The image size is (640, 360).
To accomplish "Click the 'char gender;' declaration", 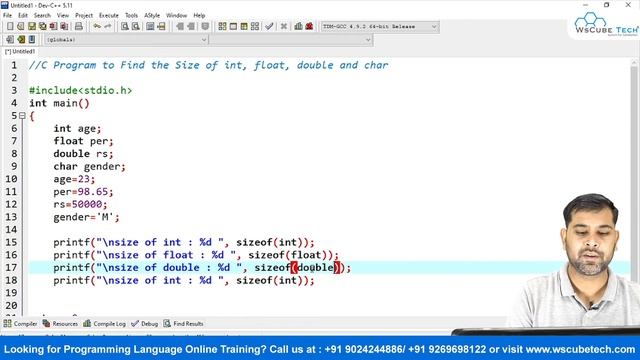I will (x=89, y=166).
